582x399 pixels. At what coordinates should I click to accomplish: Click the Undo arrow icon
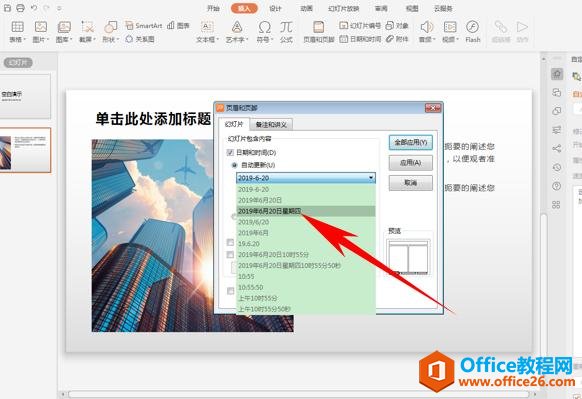(34, 8)
